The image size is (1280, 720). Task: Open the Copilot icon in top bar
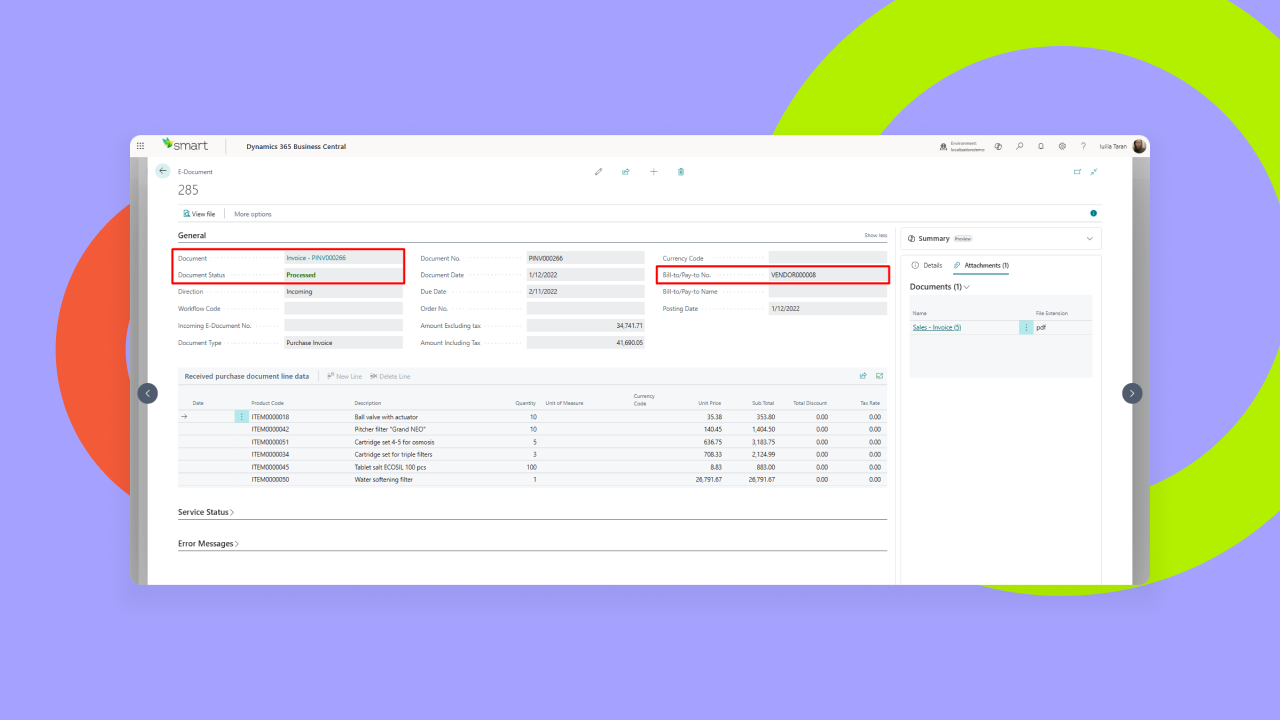[999, 146]
